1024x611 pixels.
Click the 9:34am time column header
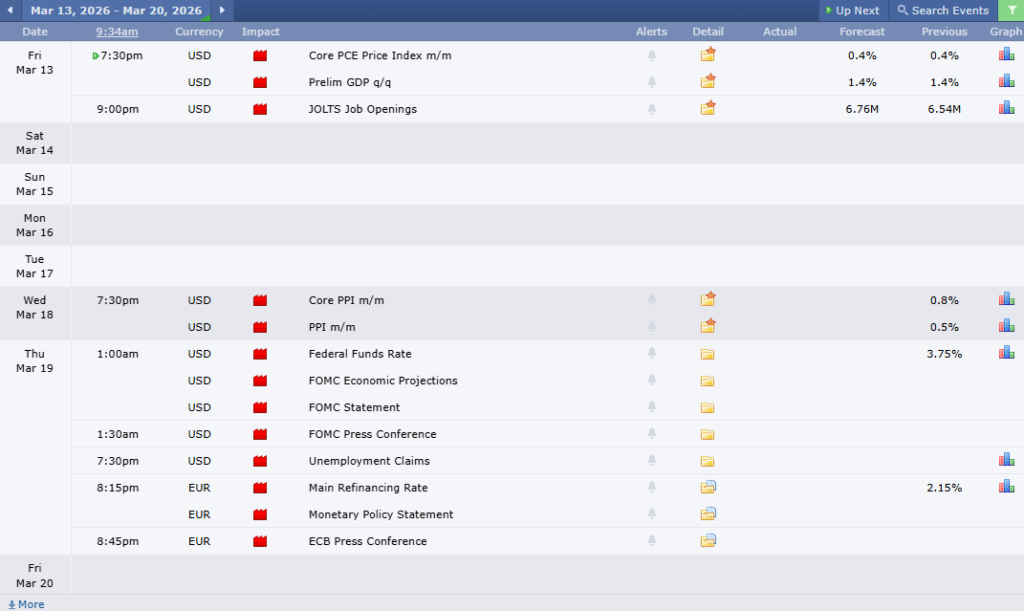(x=117, y=32)
